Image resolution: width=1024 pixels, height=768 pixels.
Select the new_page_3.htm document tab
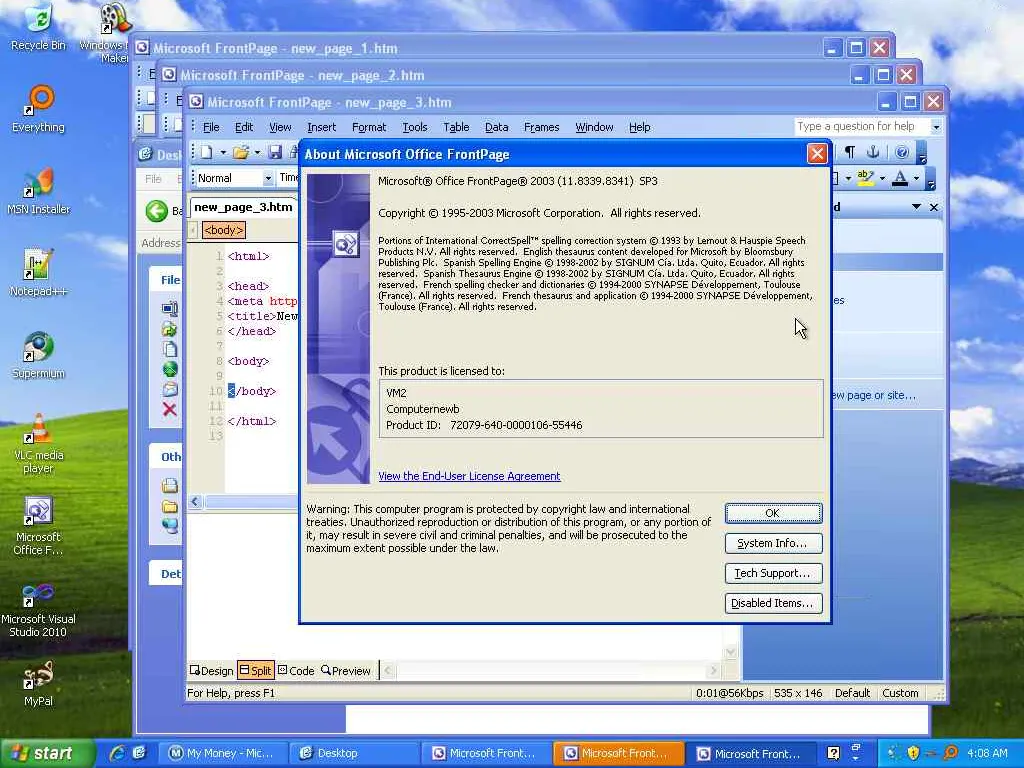(x=243, y=207)
